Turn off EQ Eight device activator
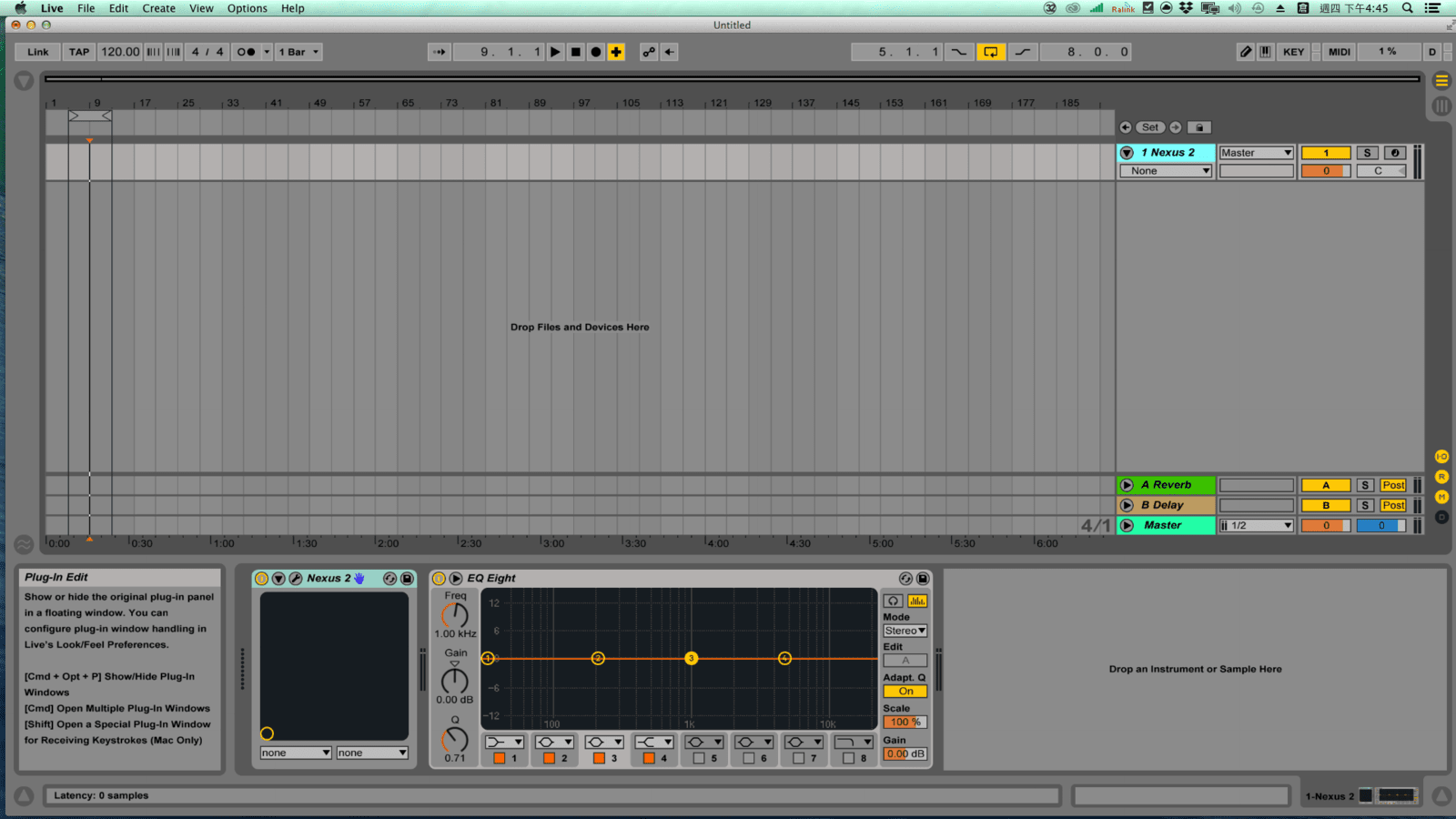 click(439, 579)
